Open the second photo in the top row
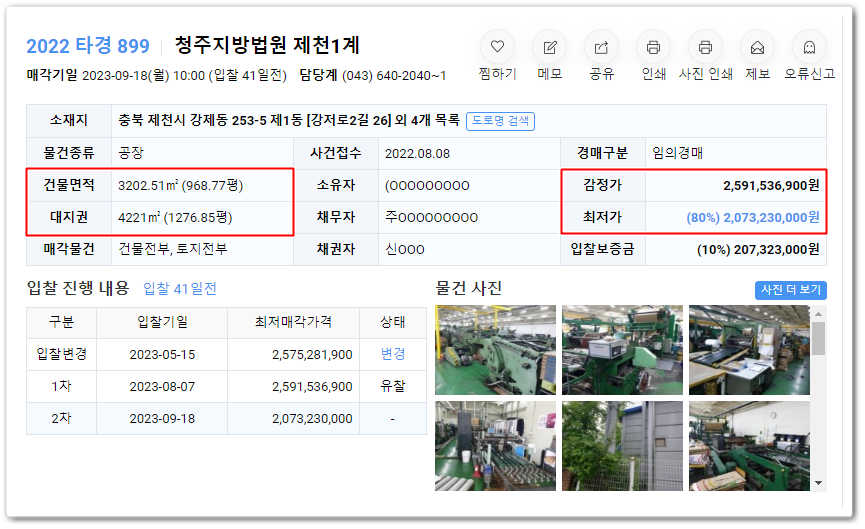The height and width of the screenshot is (529, 865). pos(622,350)
